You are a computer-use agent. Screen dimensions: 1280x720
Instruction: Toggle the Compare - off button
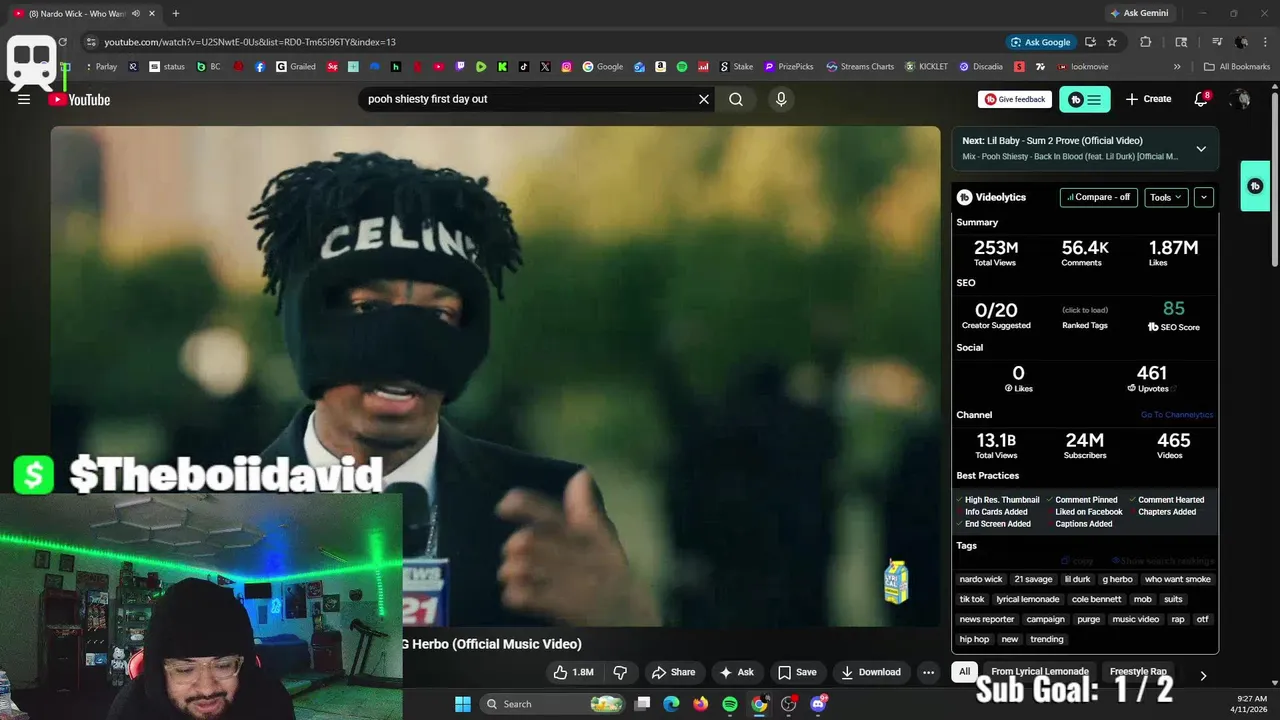pos(1098,197)
